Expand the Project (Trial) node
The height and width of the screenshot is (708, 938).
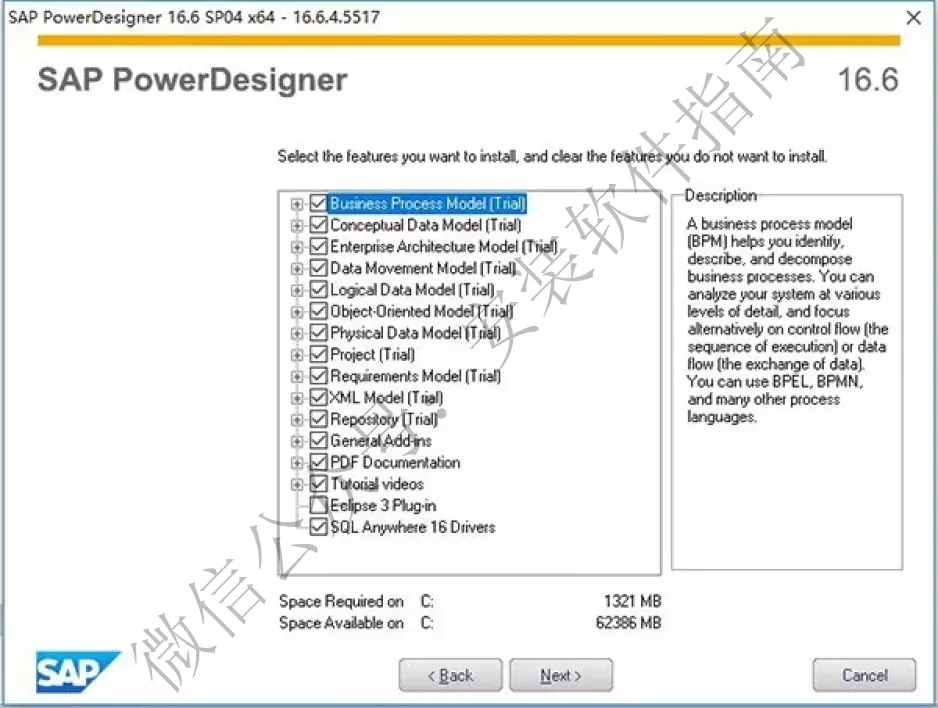pos(296,355)
